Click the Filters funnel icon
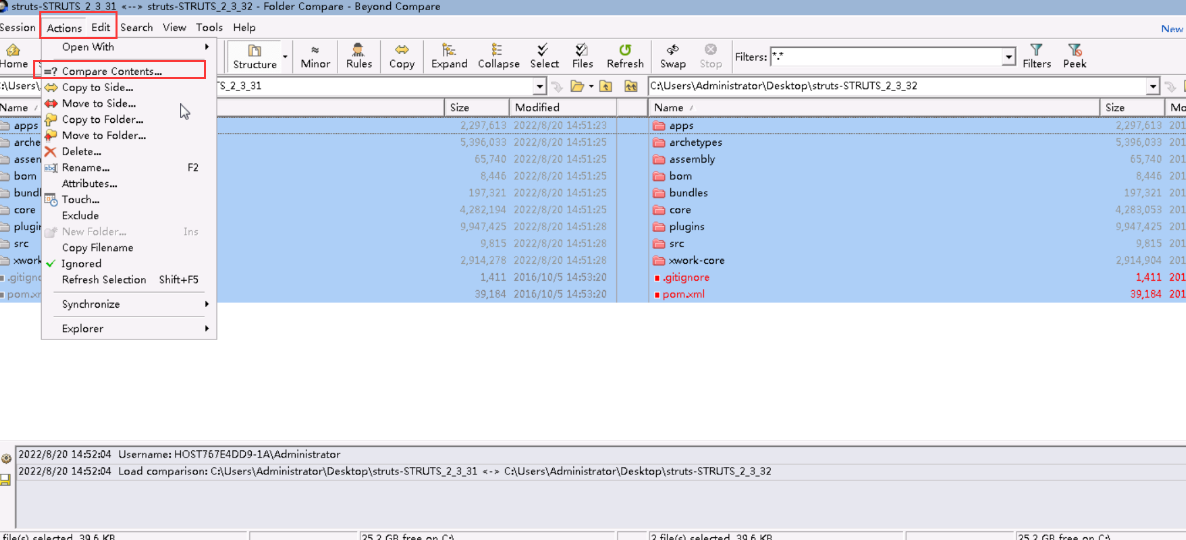 [x=1037, y=56]
